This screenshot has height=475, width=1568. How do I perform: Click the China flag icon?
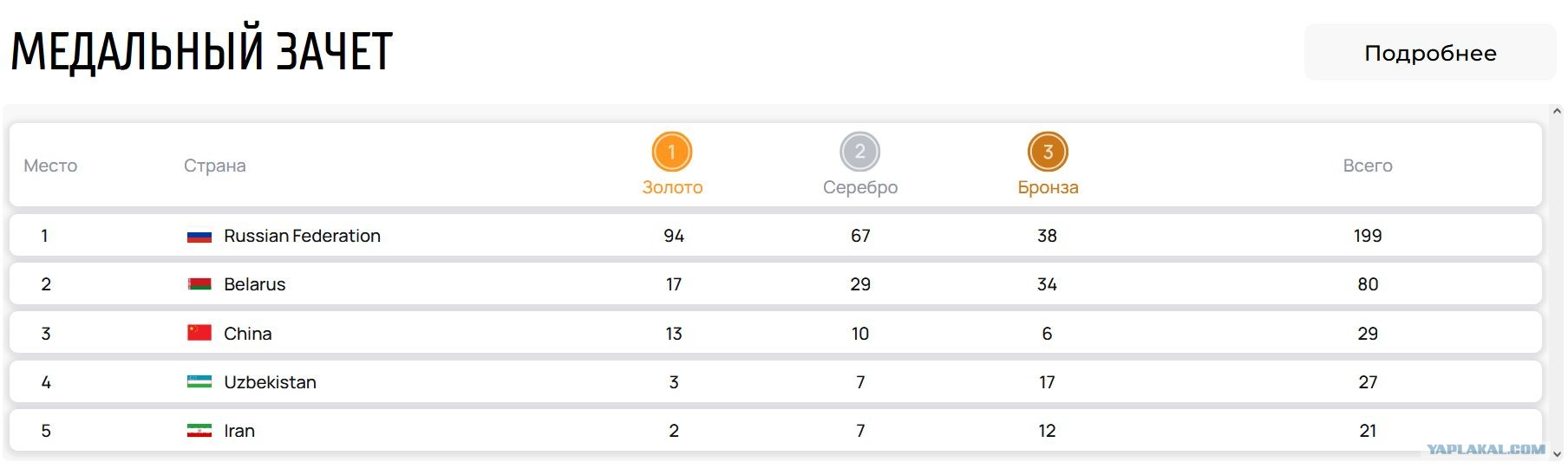pos(199,333)
